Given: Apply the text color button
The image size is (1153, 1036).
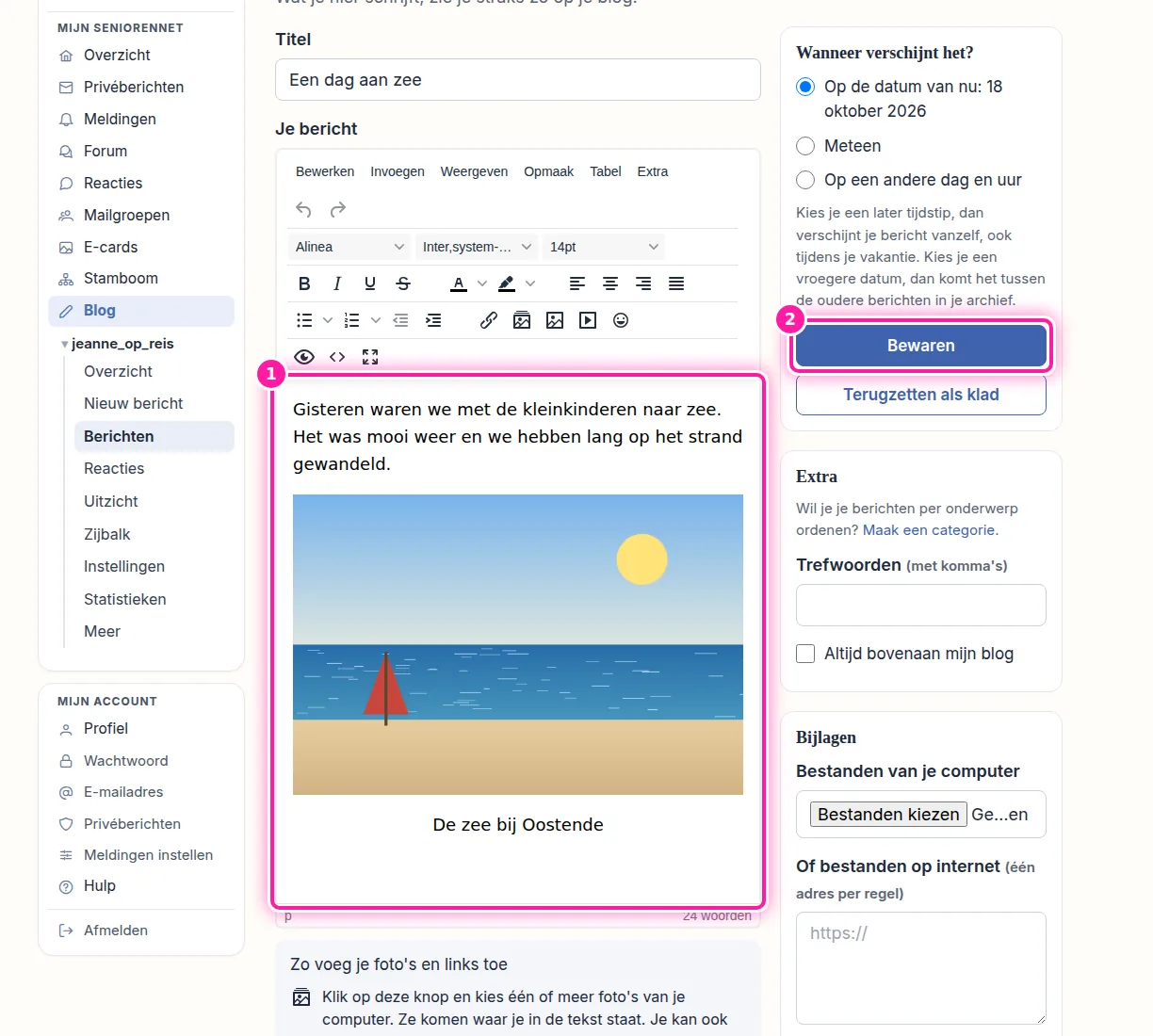Looking at the screenshot, I should tap(459, 283).
